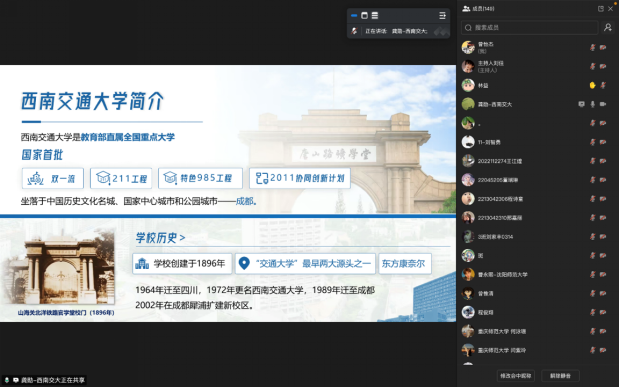
Task: Click the screen icon in the sharing status
Action: pos(16,380)
